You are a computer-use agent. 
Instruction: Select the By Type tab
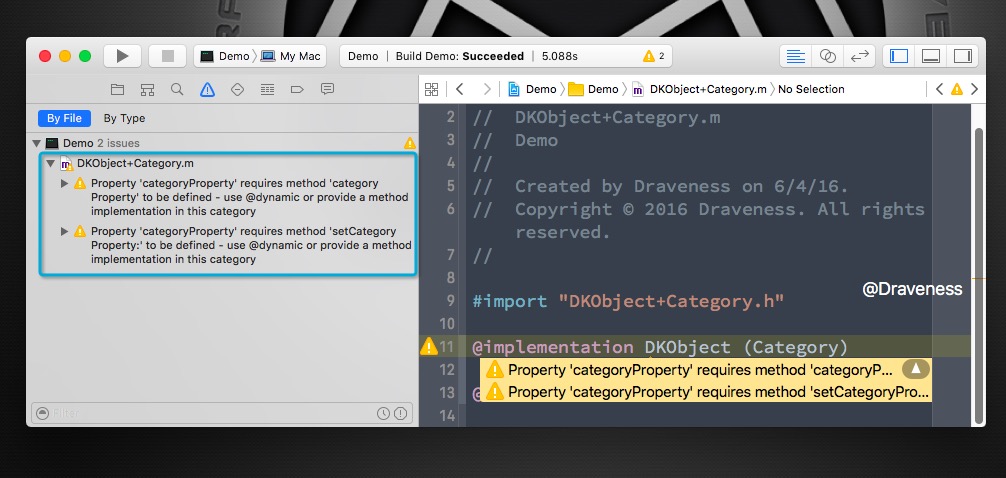pos(124,118)
